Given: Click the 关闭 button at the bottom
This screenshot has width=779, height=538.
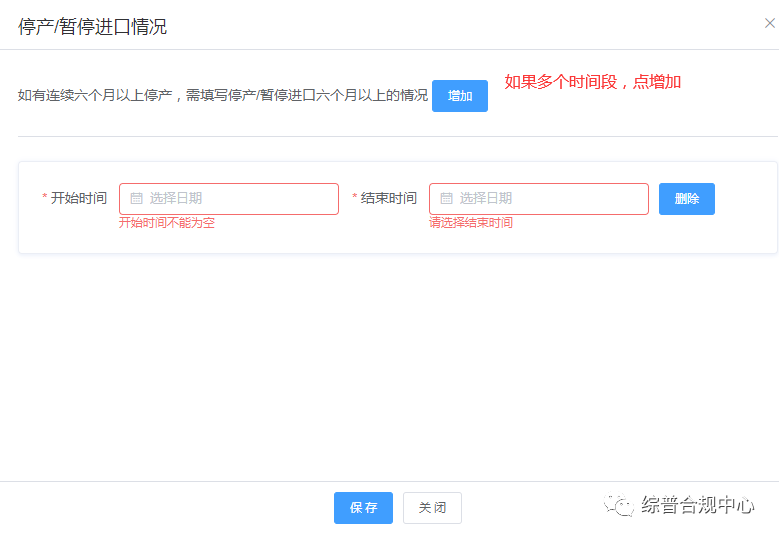Looking at the screenshot, I should click(432, 508).
